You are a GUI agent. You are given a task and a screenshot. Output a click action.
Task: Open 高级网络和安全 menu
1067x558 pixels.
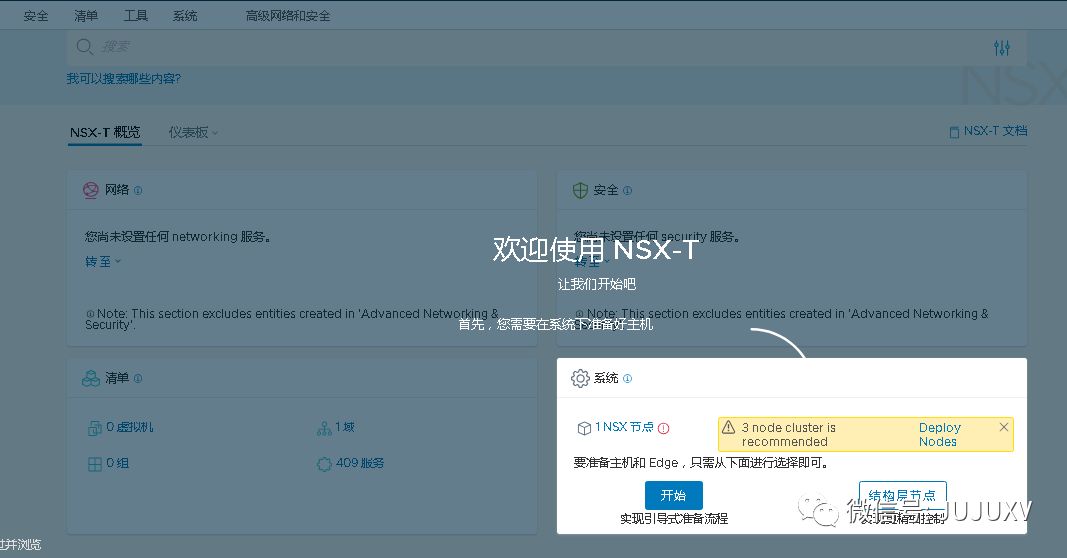288,16
